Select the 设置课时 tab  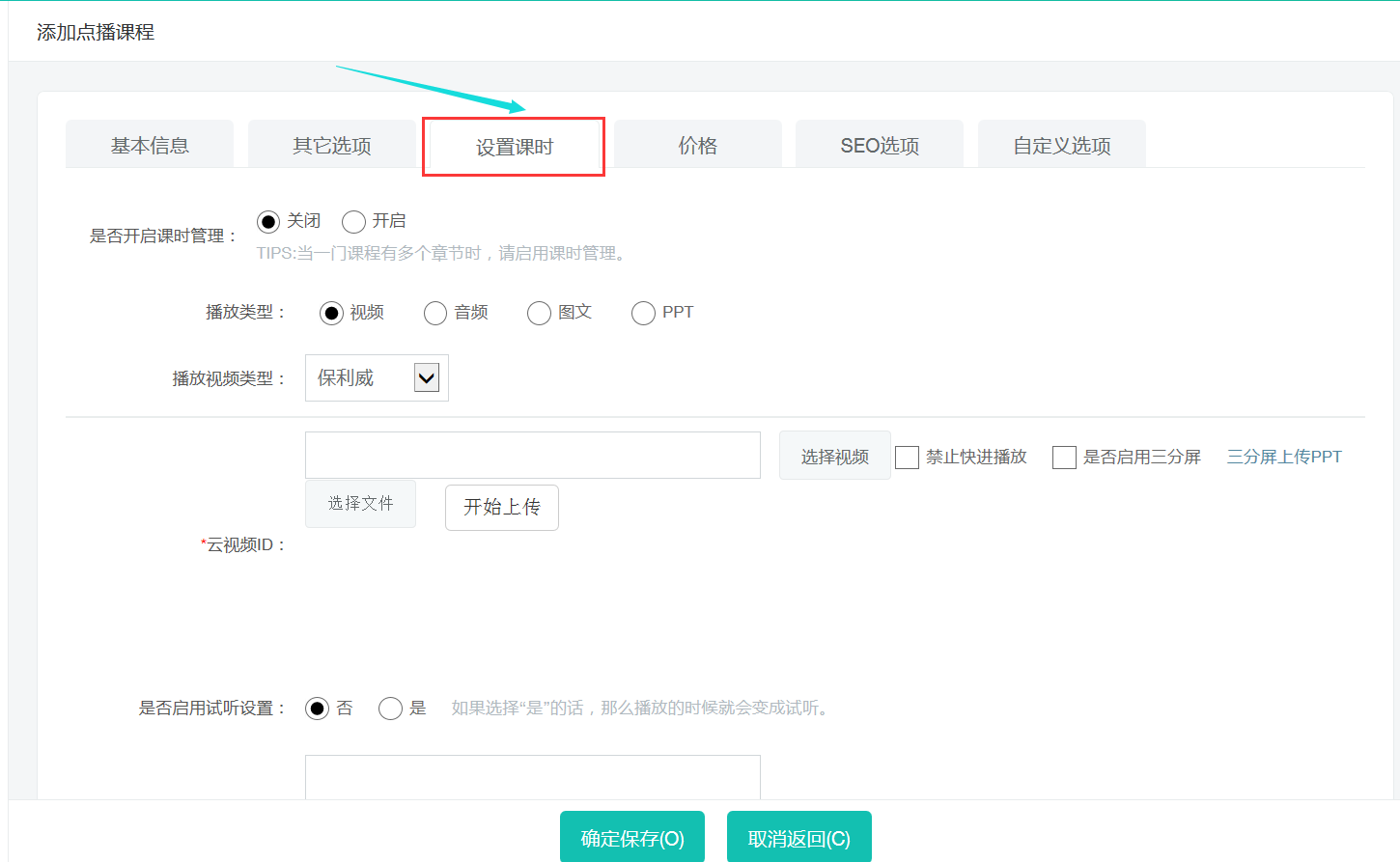514,147
